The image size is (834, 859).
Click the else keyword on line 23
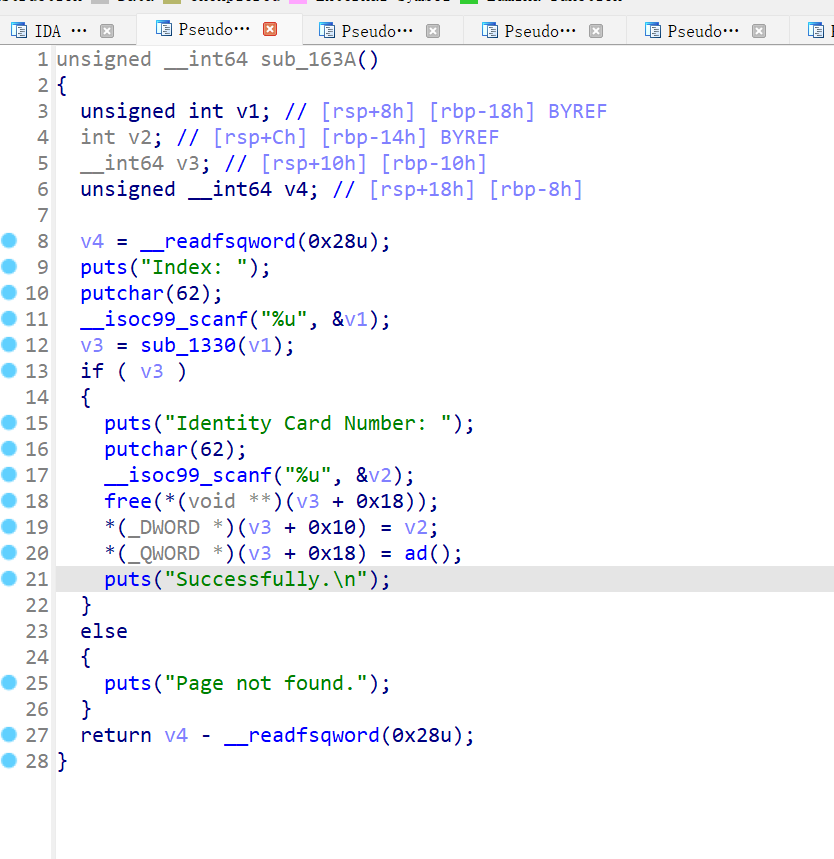point(104,632)
